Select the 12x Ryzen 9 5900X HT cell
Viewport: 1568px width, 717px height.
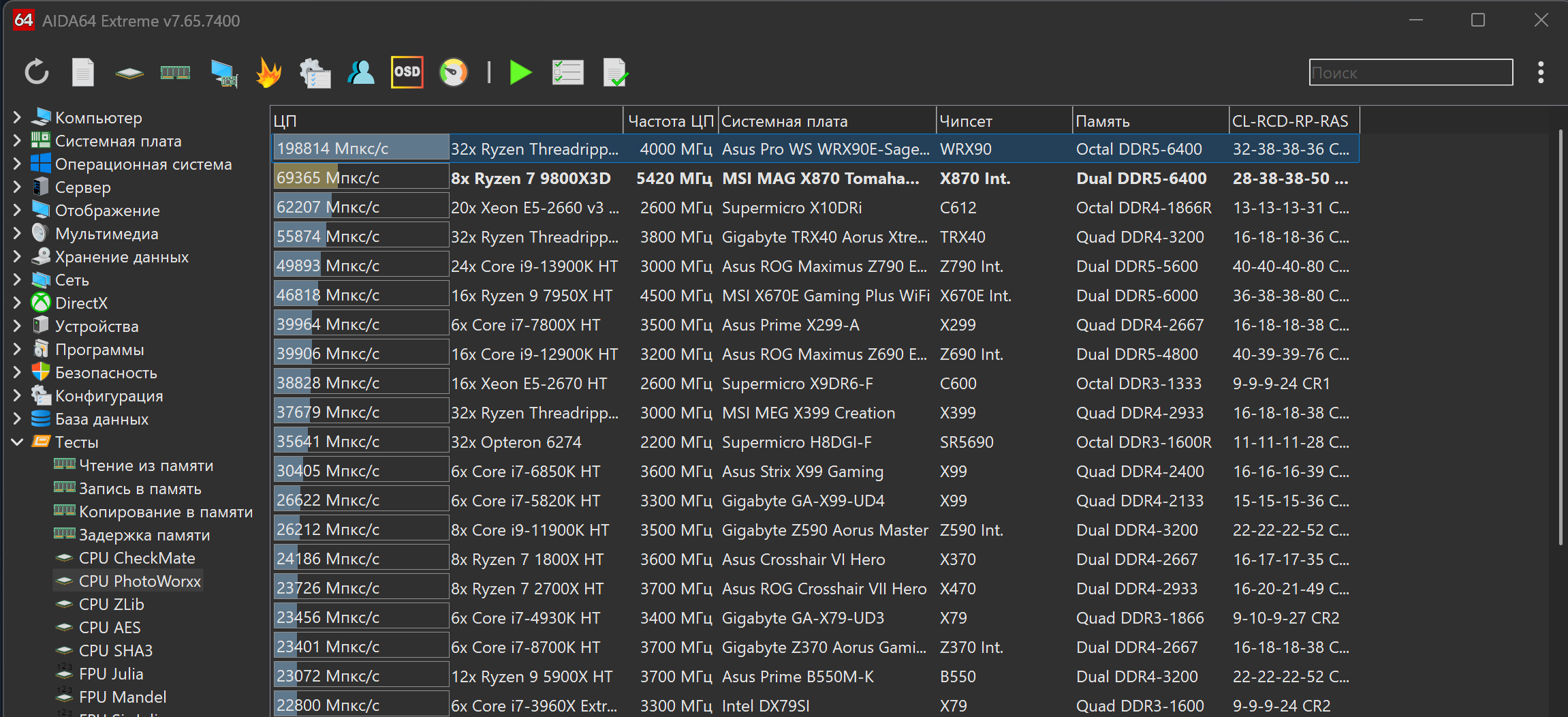click(x=531, y=677)
